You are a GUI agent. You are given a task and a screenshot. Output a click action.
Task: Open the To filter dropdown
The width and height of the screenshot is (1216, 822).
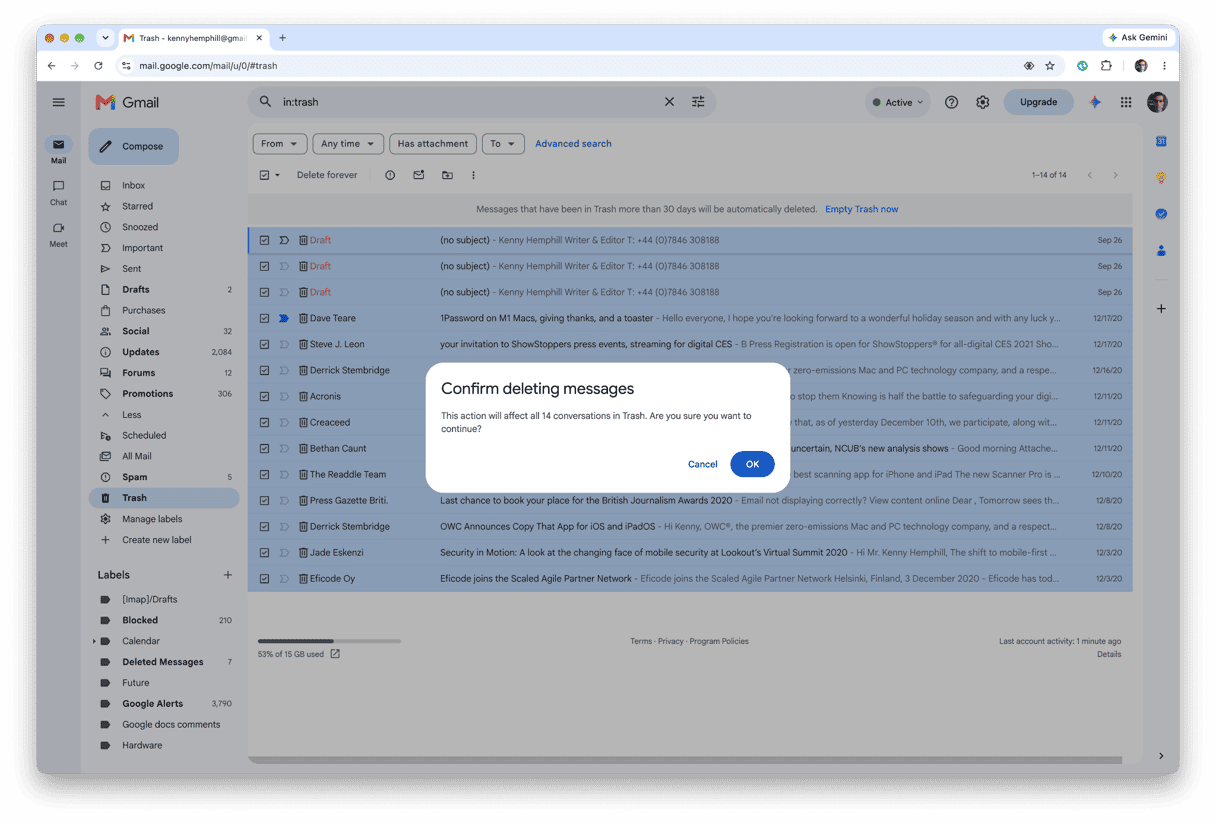503,144
